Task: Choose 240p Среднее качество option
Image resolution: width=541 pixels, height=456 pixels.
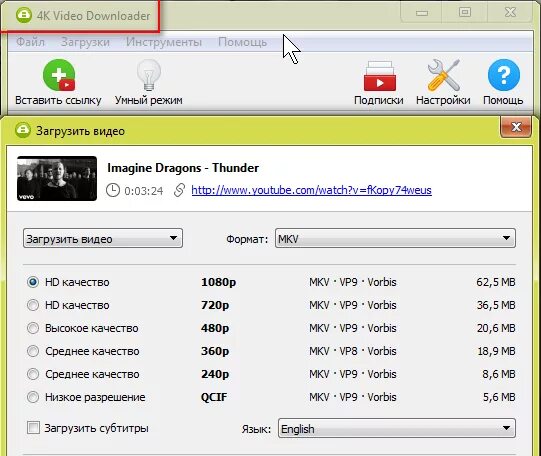Action: pyautogui.click(x=33, y=374)
